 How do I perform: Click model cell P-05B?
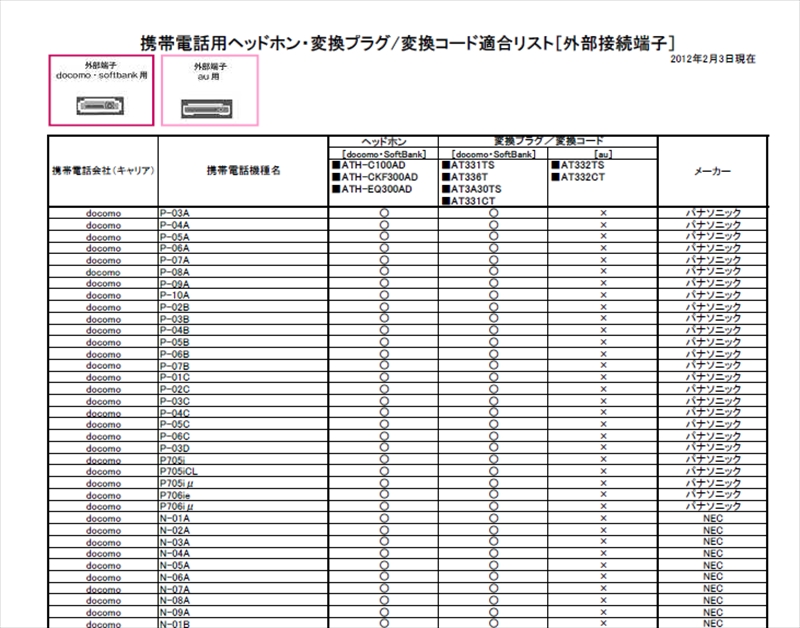[243, 342]
